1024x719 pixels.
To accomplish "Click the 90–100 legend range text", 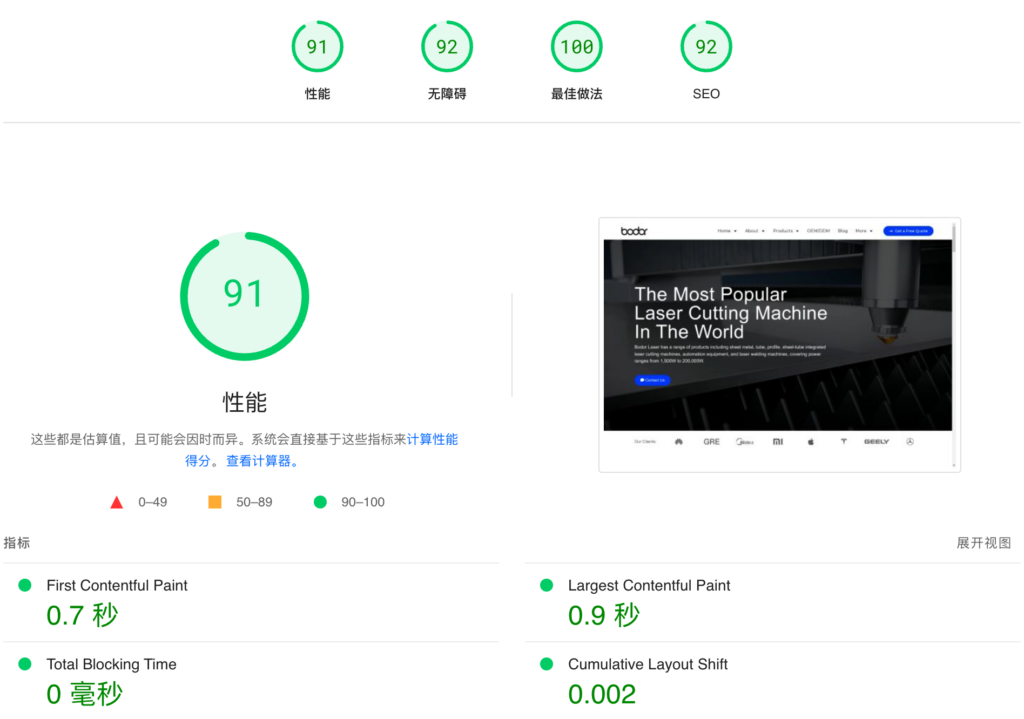I will click(x=363, y=502).
